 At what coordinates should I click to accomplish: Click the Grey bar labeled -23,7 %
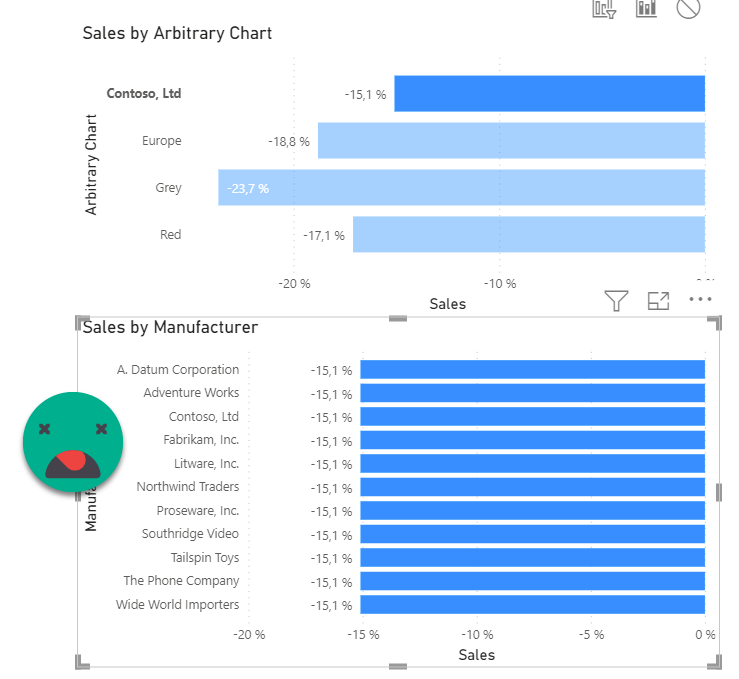click(461, 188)
